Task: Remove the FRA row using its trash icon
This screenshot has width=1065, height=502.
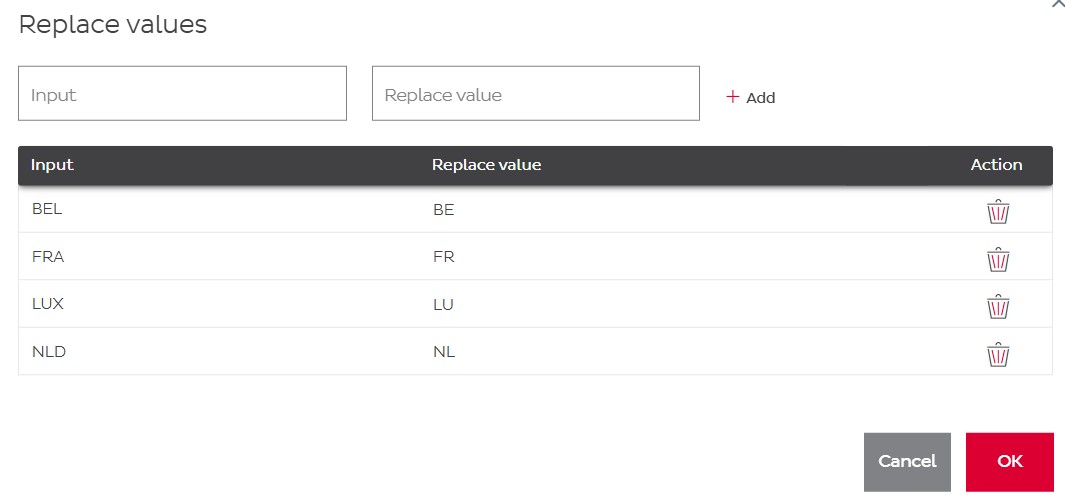Action: pyautogui.click(x=998, y=259)
